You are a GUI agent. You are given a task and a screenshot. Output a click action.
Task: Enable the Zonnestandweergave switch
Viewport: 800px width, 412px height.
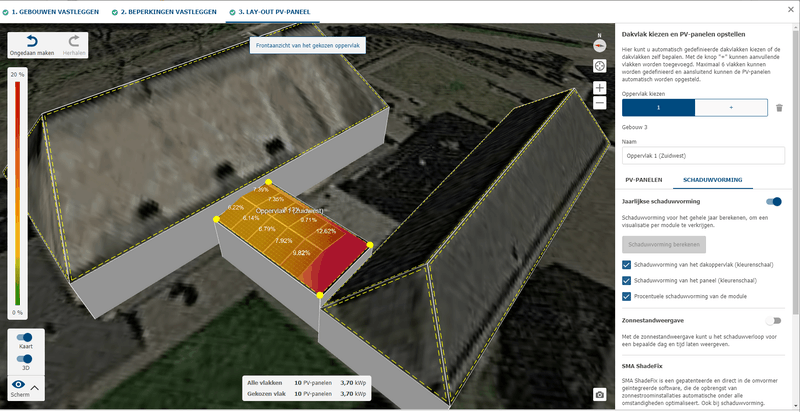(773, 321)
